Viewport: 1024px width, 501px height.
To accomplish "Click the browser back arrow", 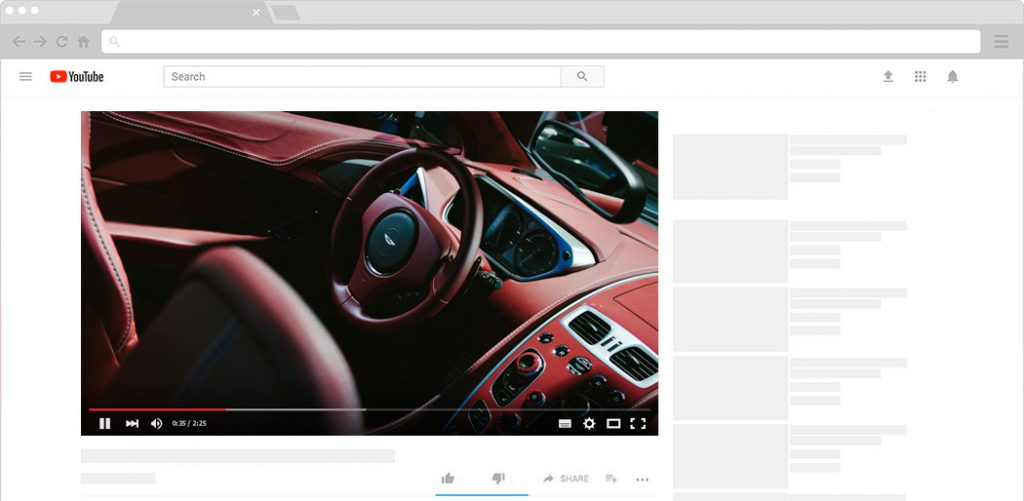I will tap(18, 42).
